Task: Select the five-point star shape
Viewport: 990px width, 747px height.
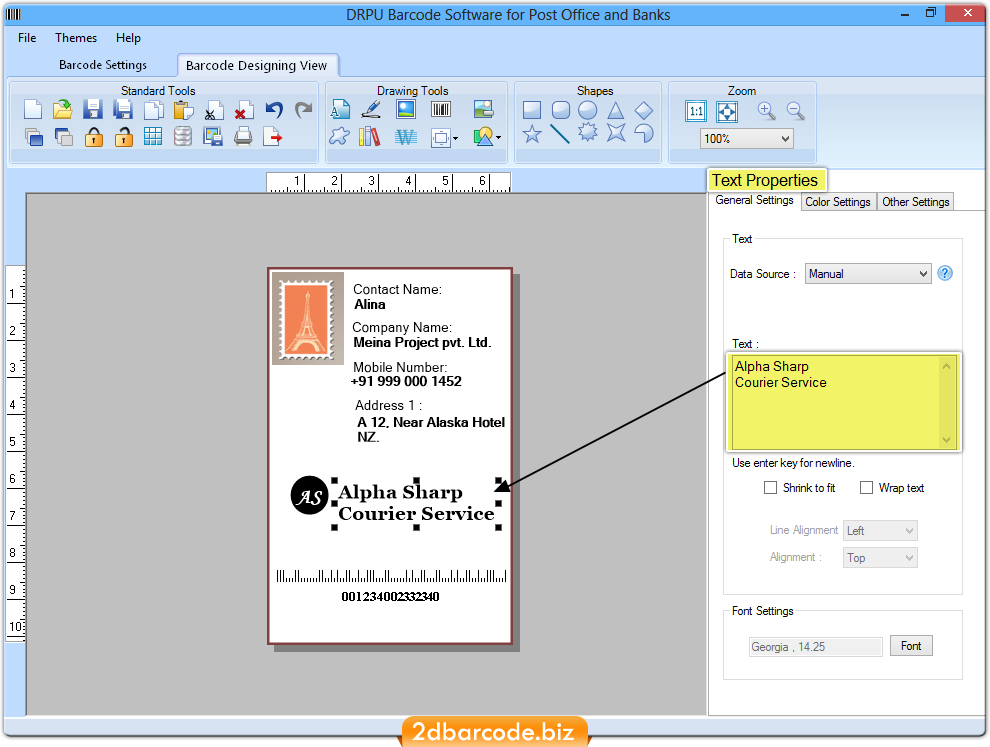Action: [x=532, y=134]
